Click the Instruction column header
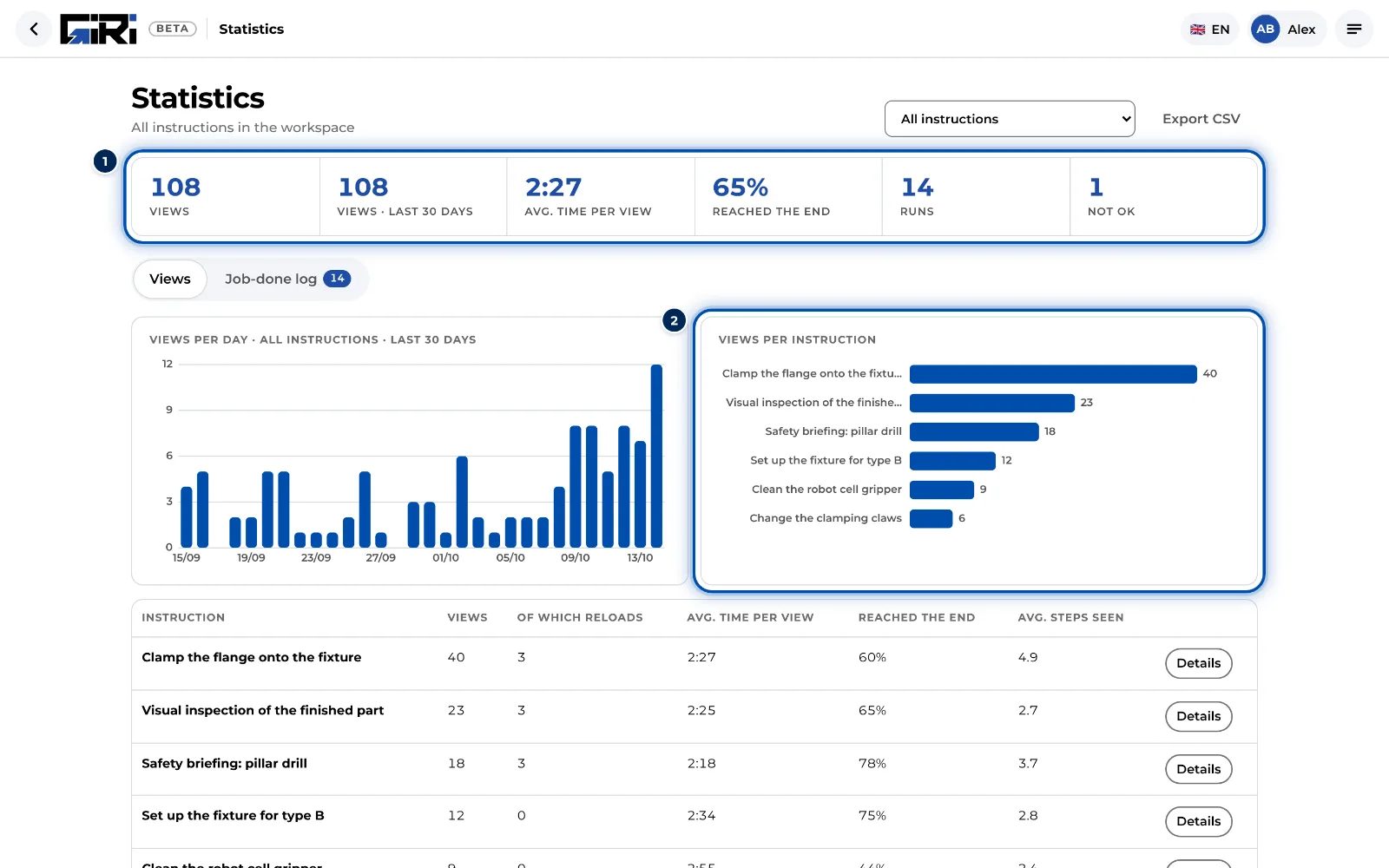The image size is (1389, 868). (183, 617)
